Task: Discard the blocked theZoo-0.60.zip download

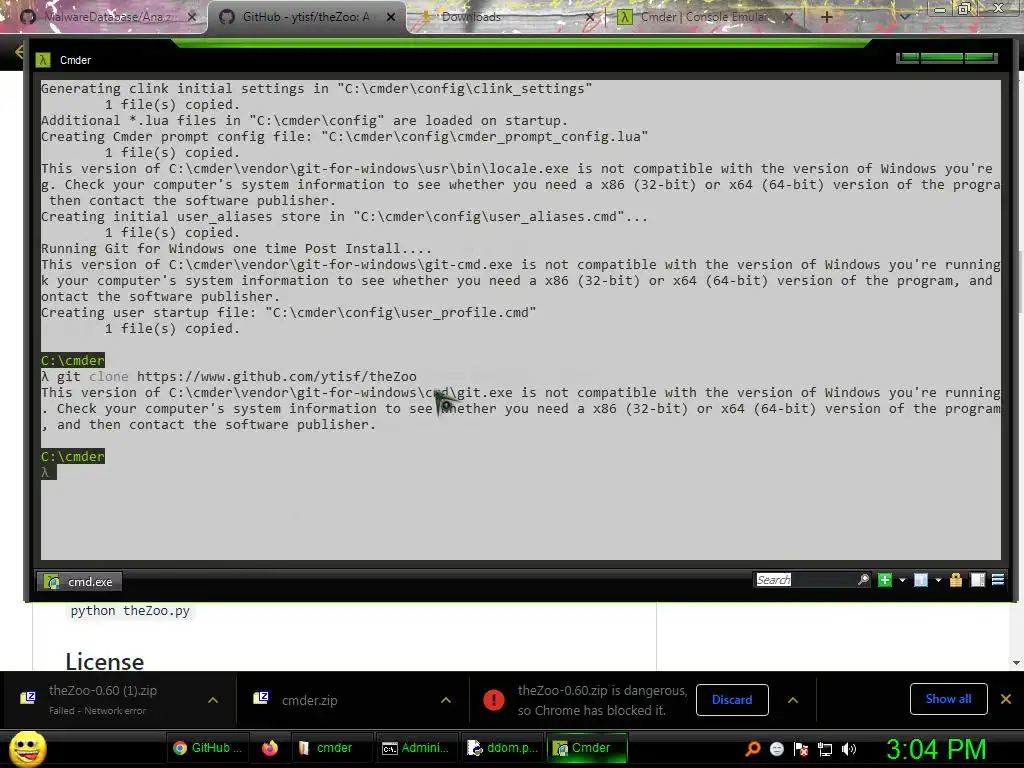Action: 732,699
